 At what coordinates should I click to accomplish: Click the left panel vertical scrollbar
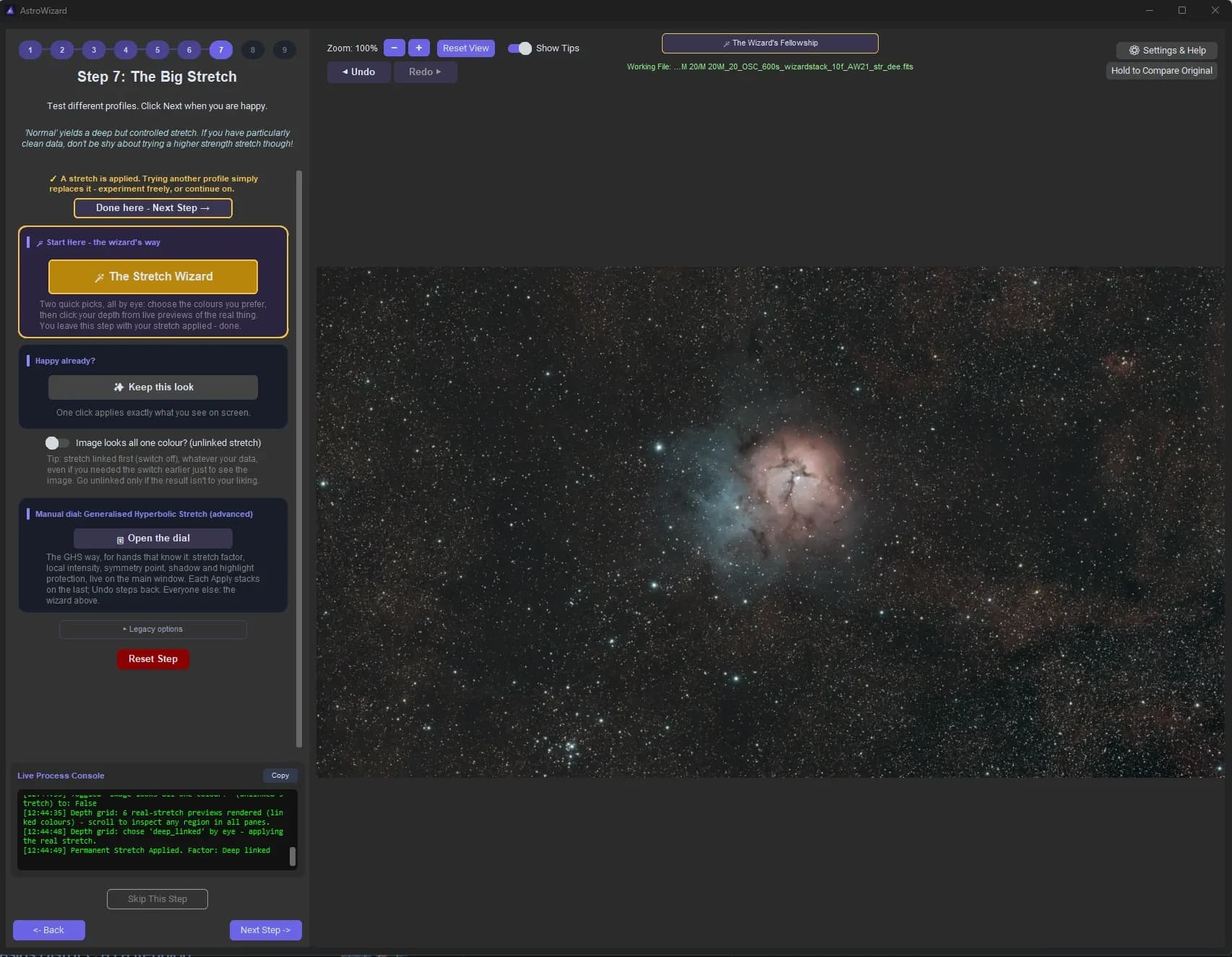pos(299,458)
